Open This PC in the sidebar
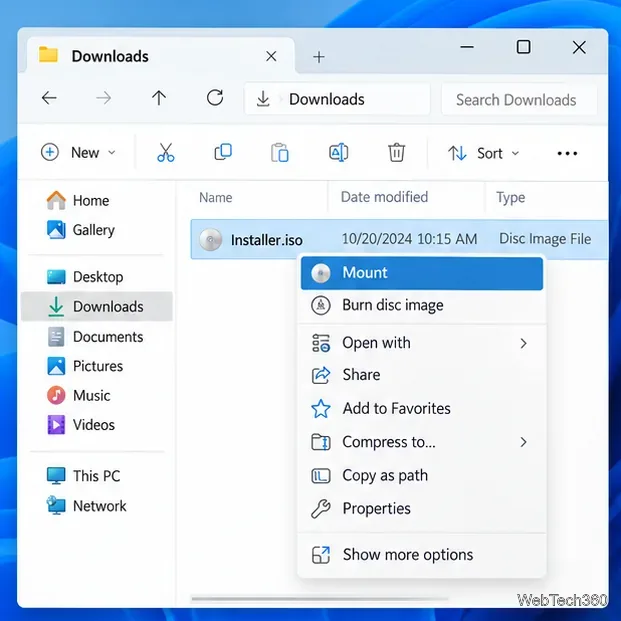Screen dimensions: 621x621 click(x=84, y=476)
